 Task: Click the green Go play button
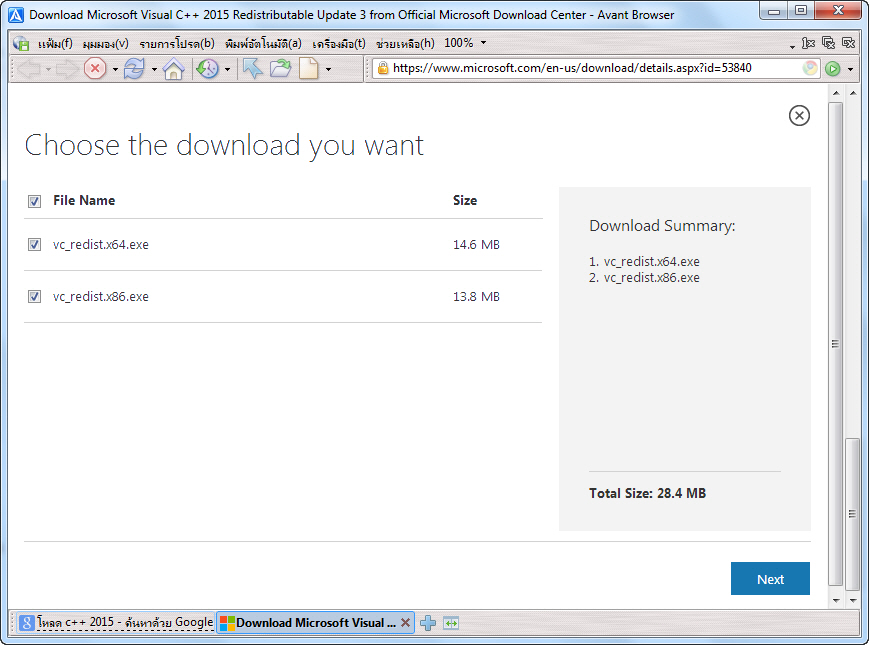(x=832, y=69)
